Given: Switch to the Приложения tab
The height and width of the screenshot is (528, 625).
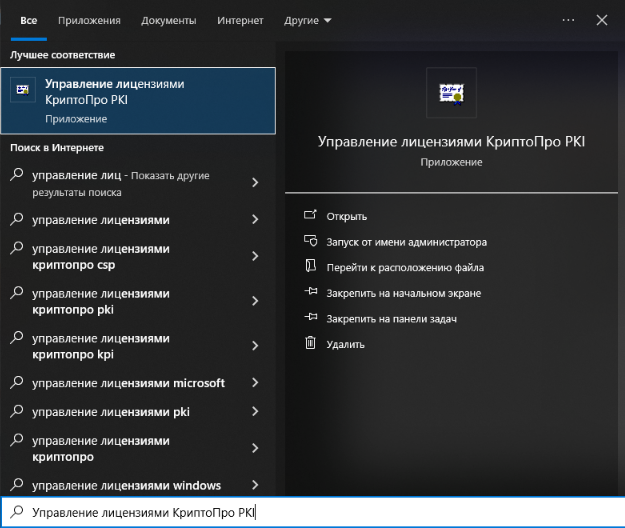Looking at the screenshot, I should [x=89, y=20].
